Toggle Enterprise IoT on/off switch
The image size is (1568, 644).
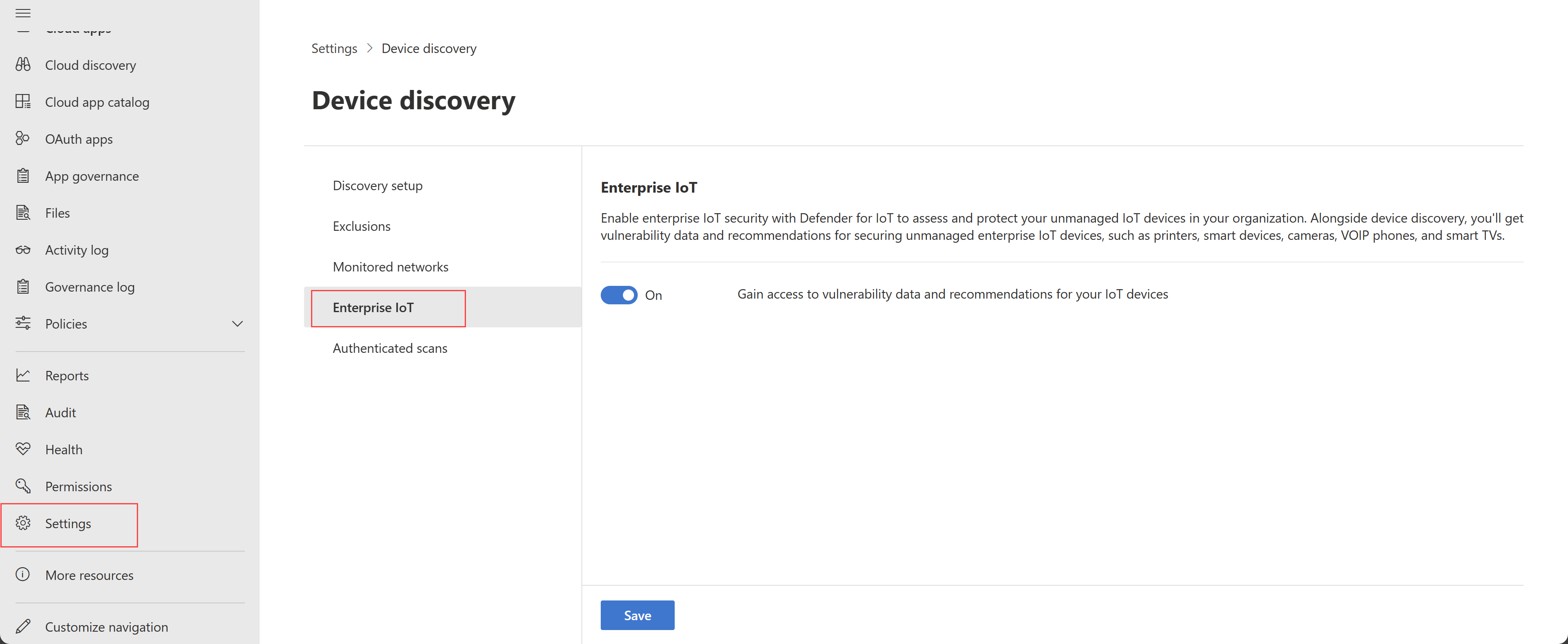618,294
